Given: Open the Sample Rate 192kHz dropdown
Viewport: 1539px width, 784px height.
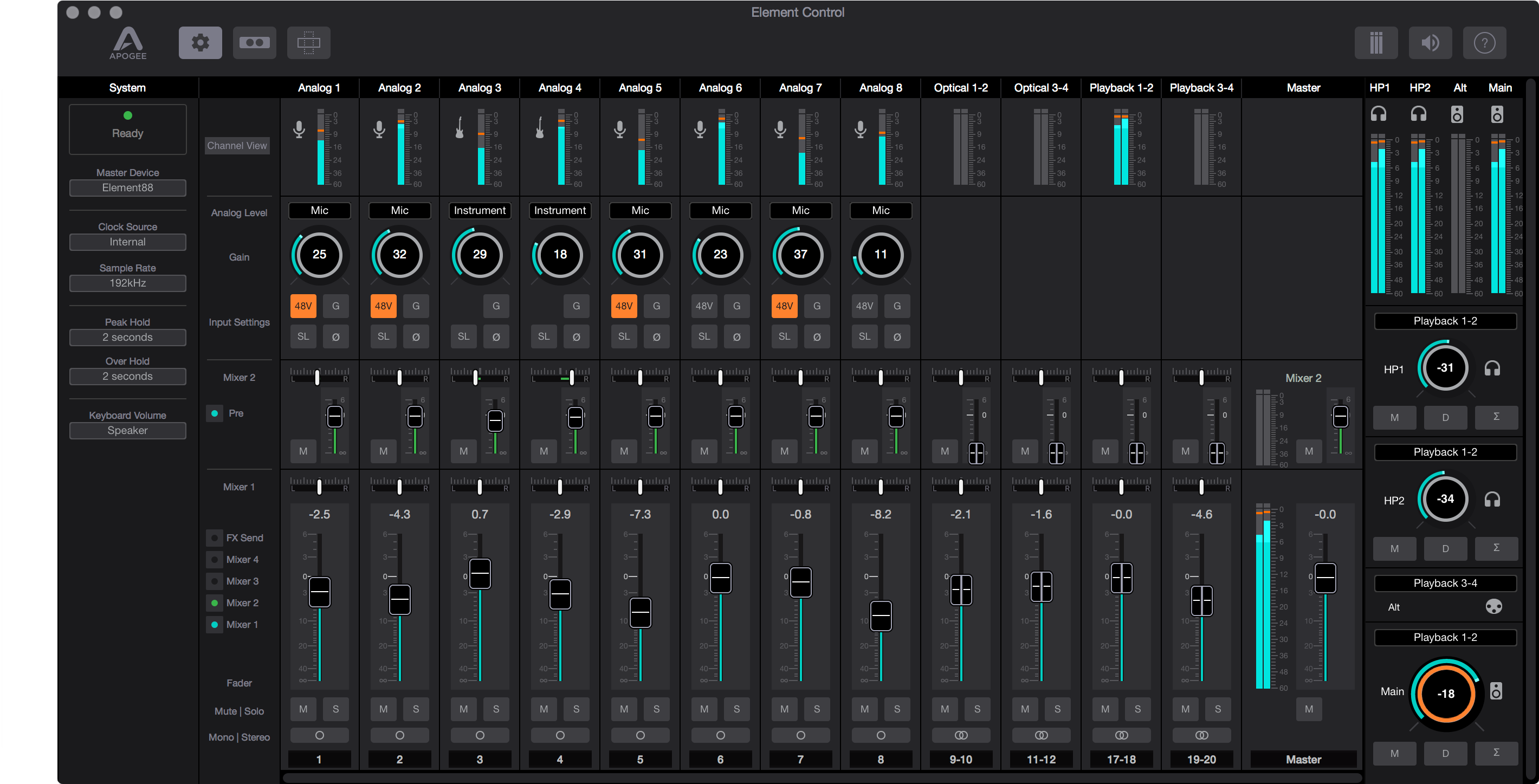Looking at the screenshot, I should tap(127, 283).
